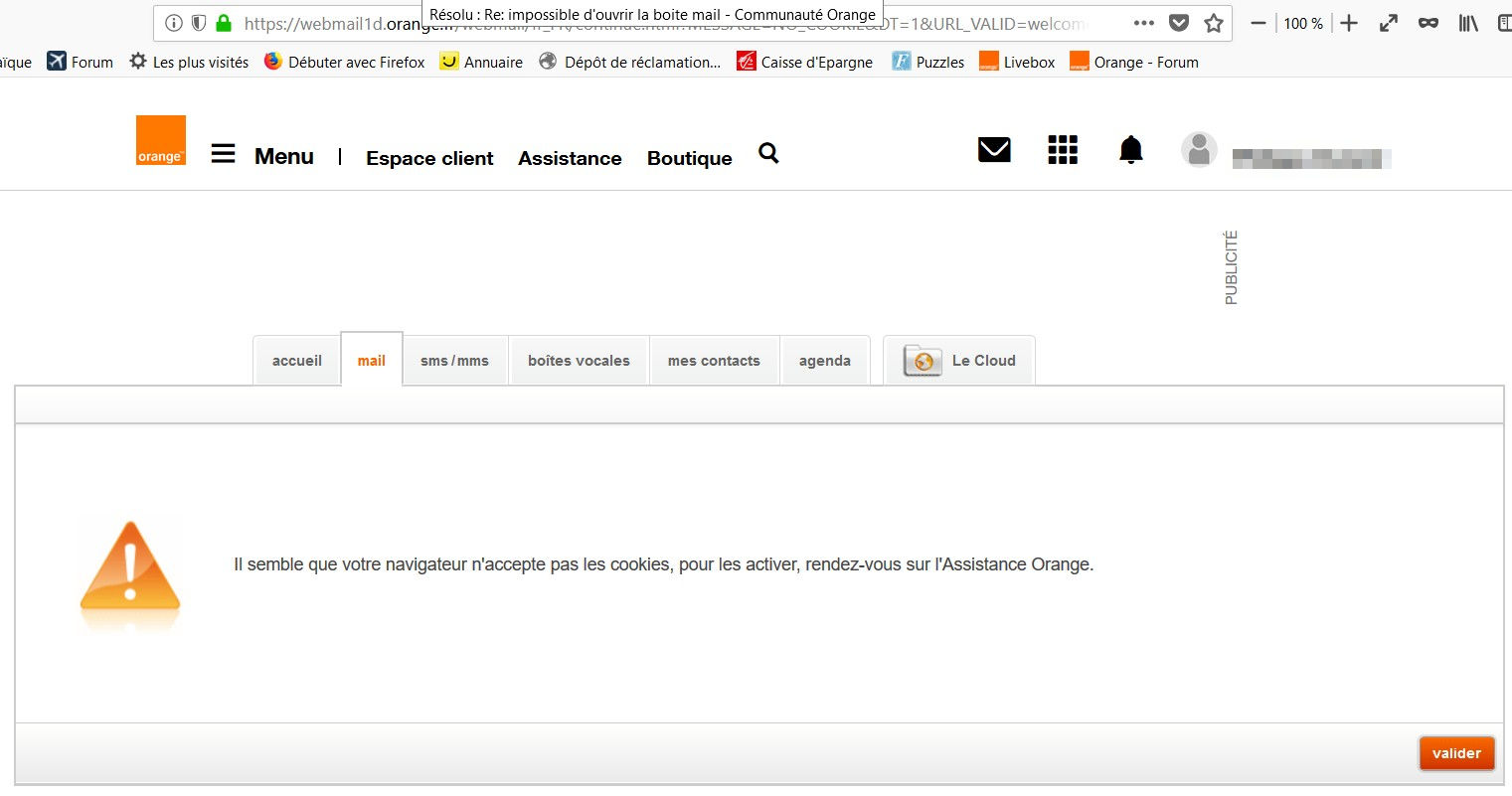Open the site security padlock panel
This screenshot has height=796, width=1512.
click(225, 21)
